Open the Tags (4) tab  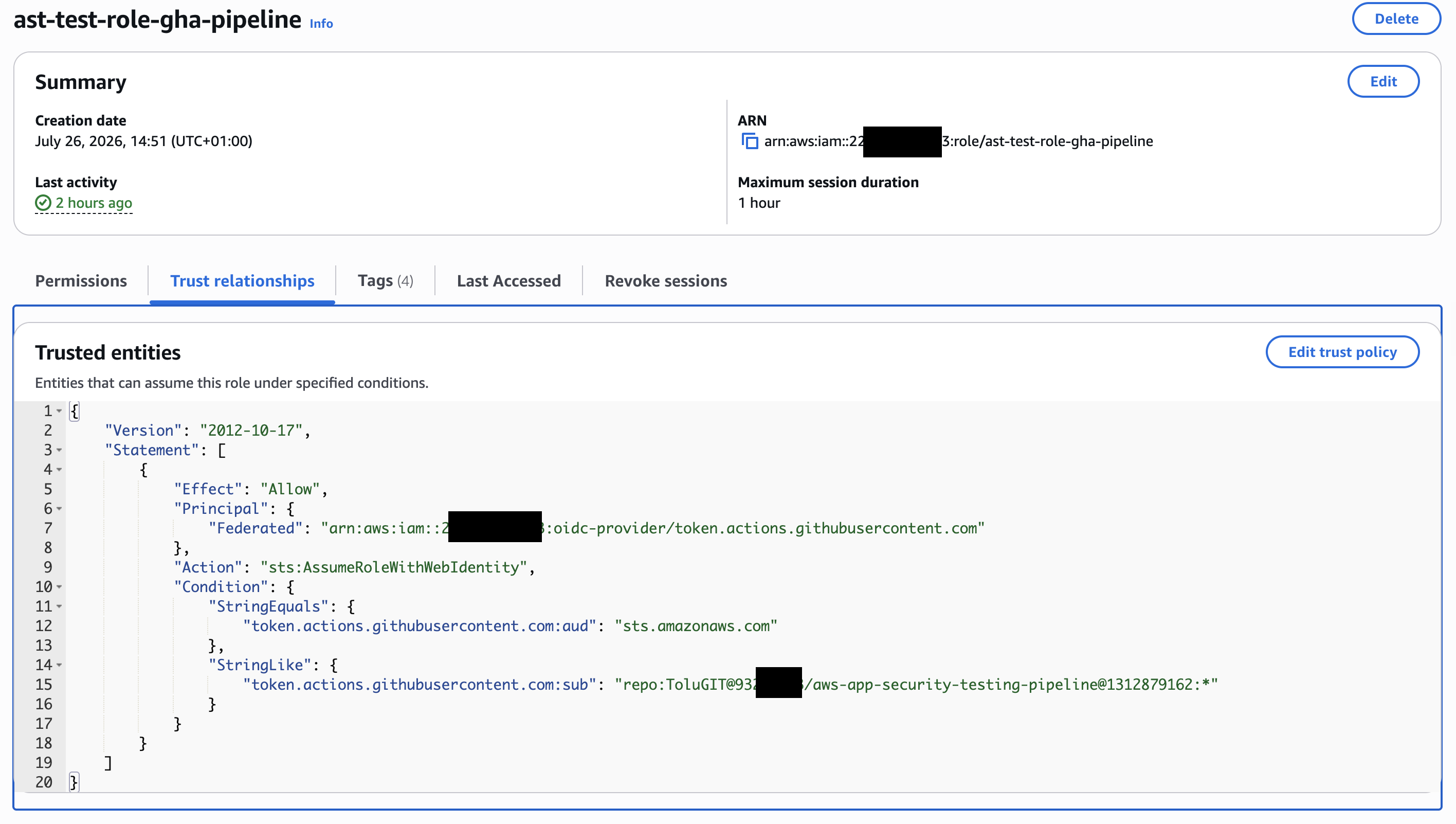pyautogui.click(x=385, y=281)
